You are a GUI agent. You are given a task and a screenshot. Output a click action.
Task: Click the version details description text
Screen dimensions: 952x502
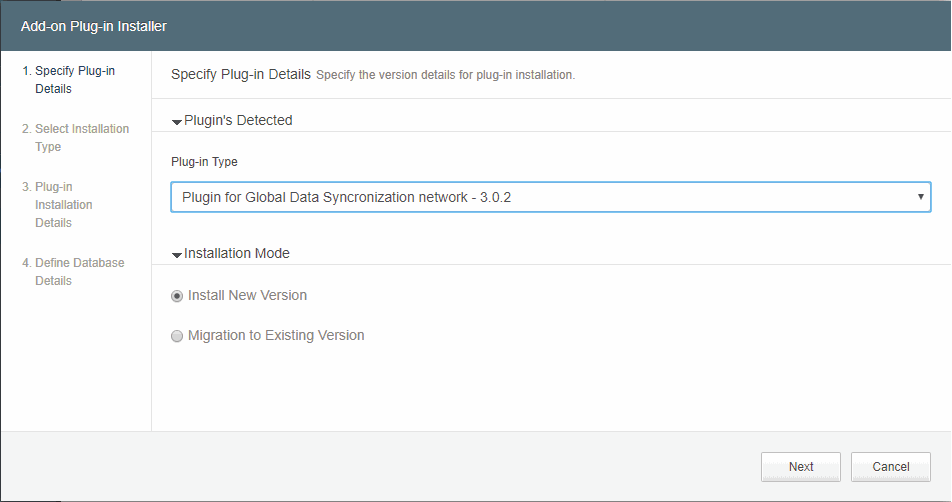point(446,75)
